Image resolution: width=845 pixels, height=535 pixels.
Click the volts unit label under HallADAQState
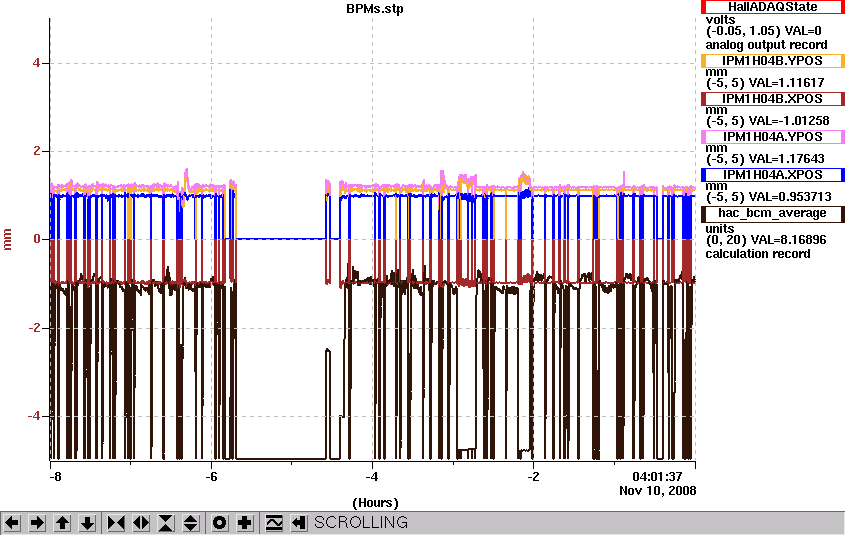click(721, 20)
